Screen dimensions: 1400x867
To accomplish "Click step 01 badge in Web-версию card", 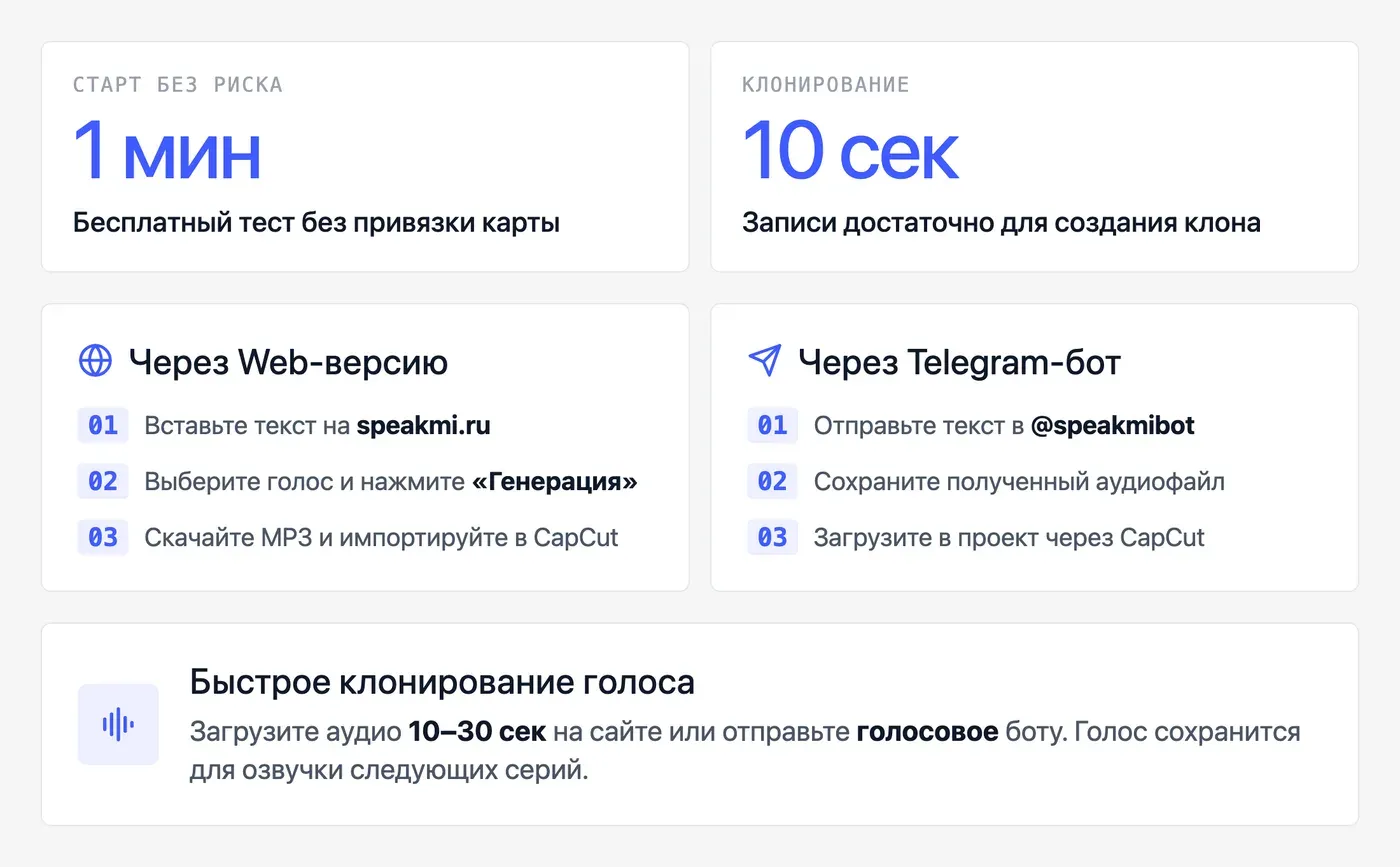I will click(103, 425).
